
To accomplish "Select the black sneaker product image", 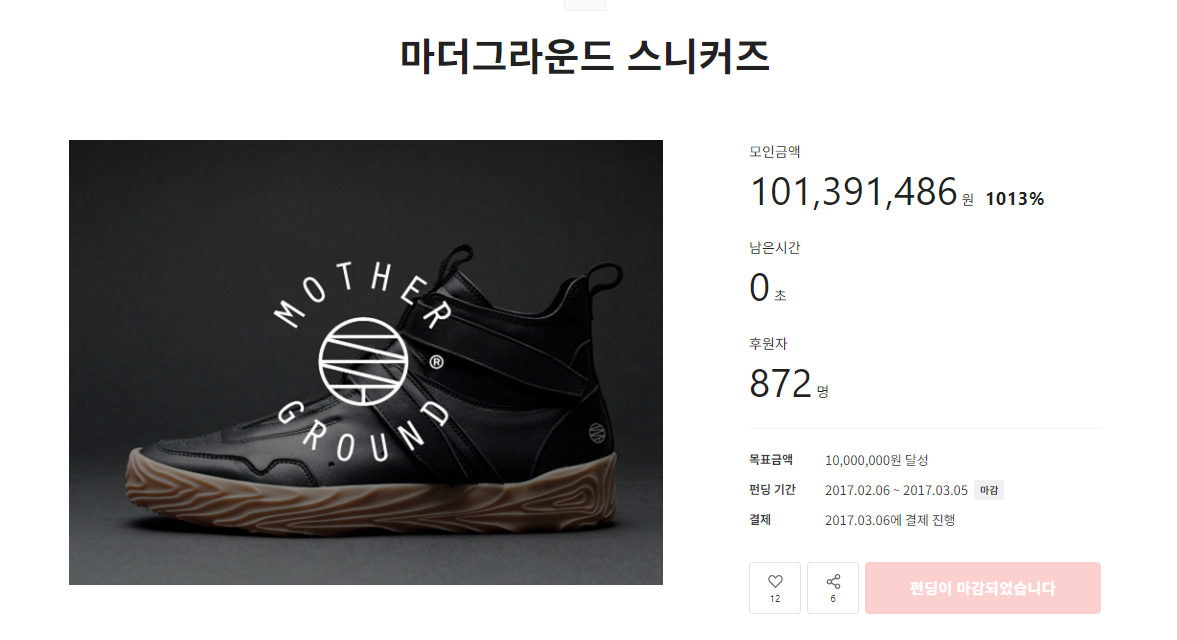I will coord(366,362).
